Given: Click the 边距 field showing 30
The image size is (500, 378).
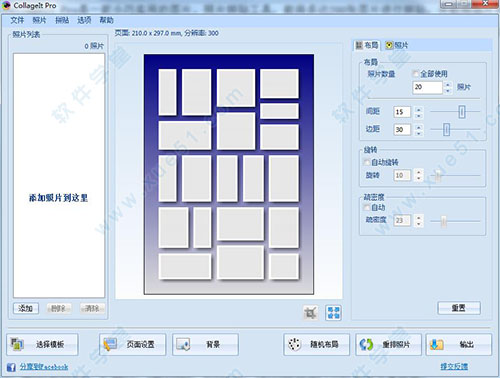Looking at the screenshot, I should pos(402,130).
